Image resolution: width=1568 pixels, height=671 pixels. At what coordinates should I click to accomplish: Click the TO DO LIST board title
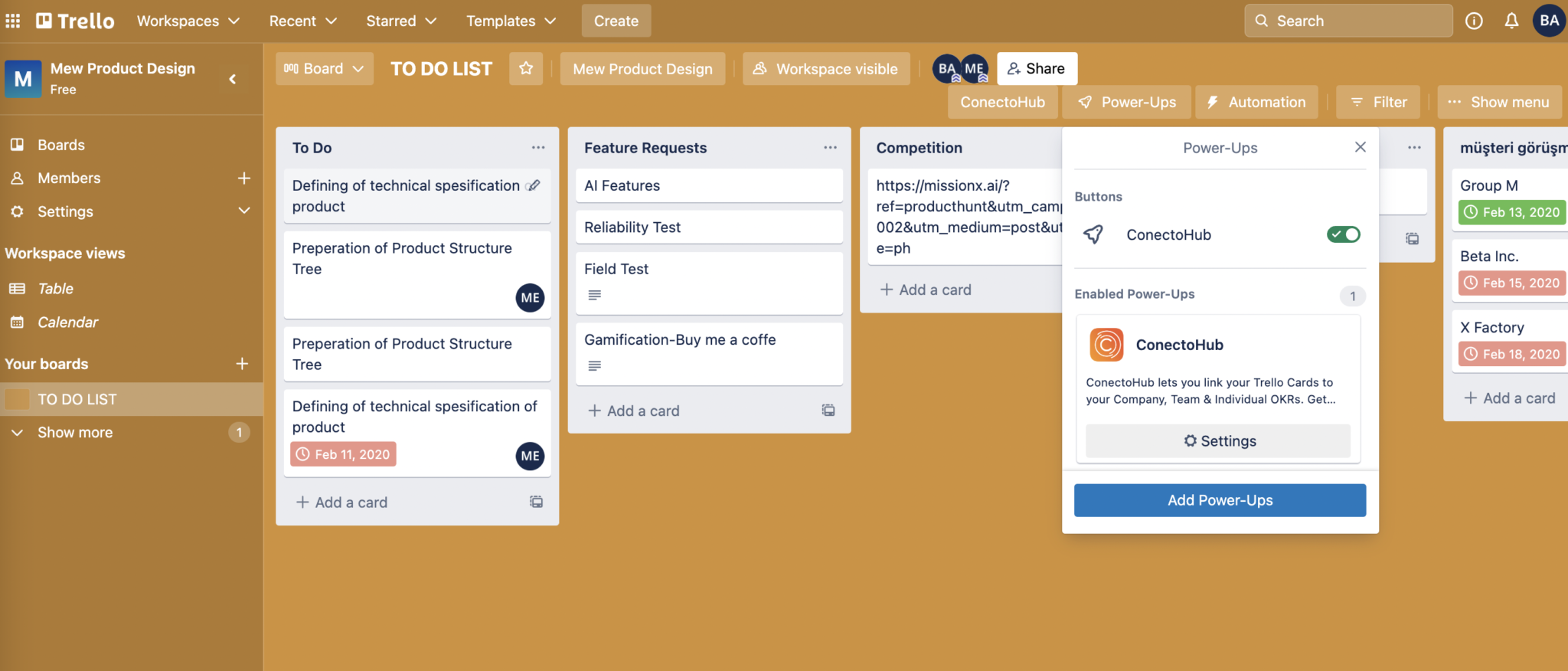pyautogui.click(x=441, y=68)
